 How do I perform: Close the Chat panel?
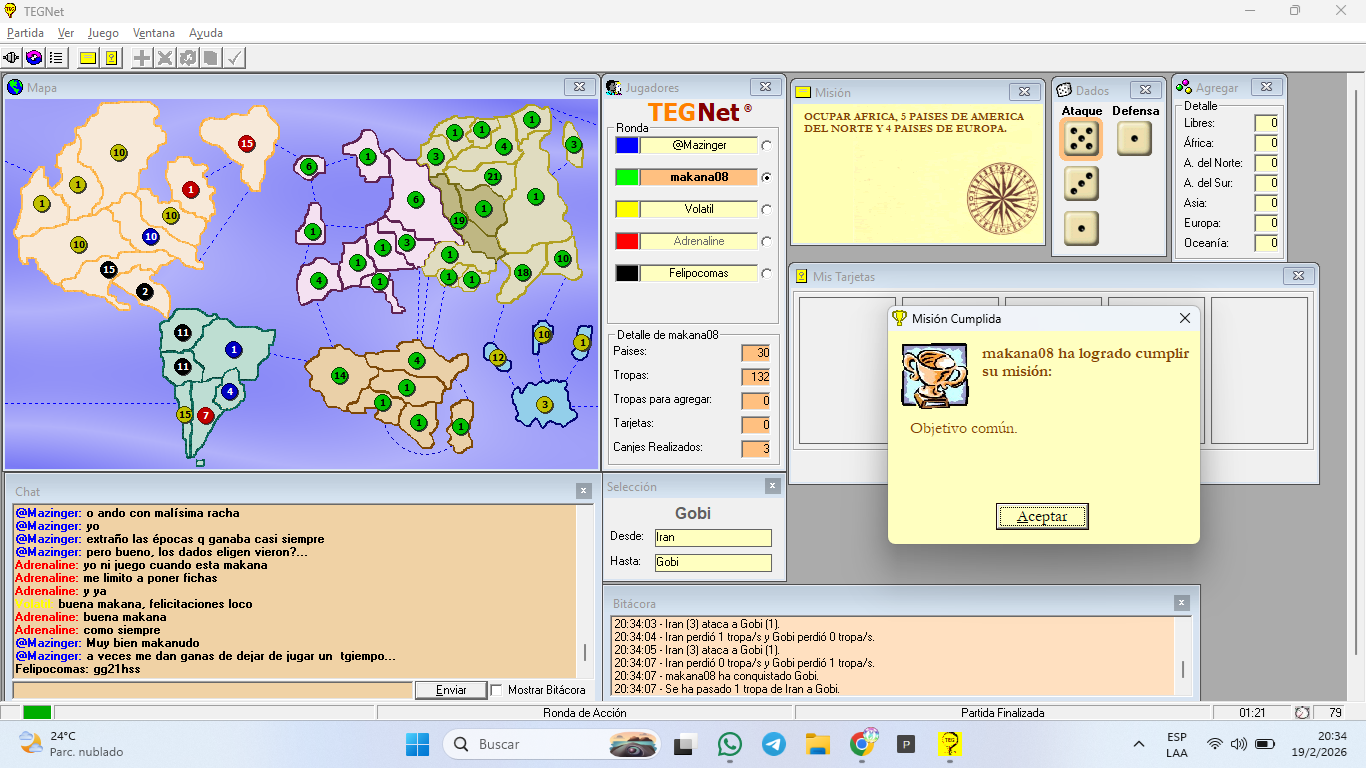click(583, 491)
